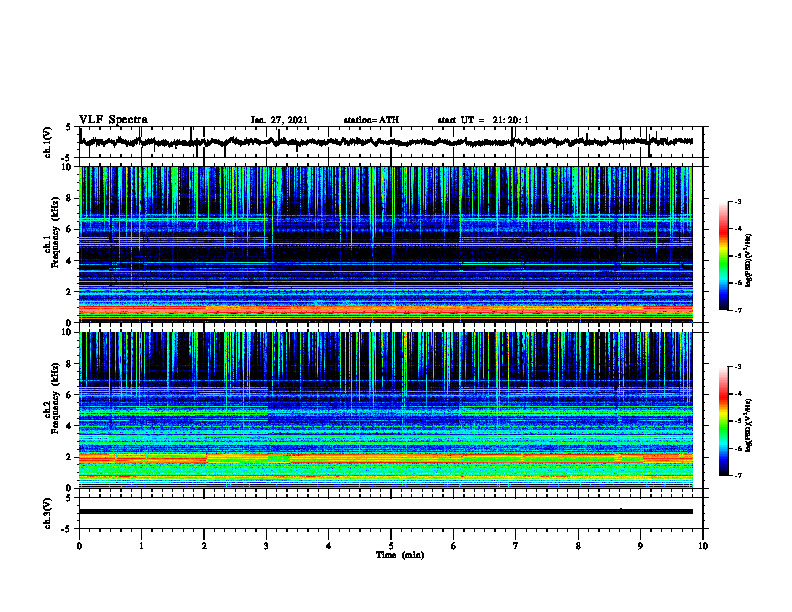The image size is (792, 612).
Task: Select the date text "Jan. 27, 2021"
Action: coord(279,120)
